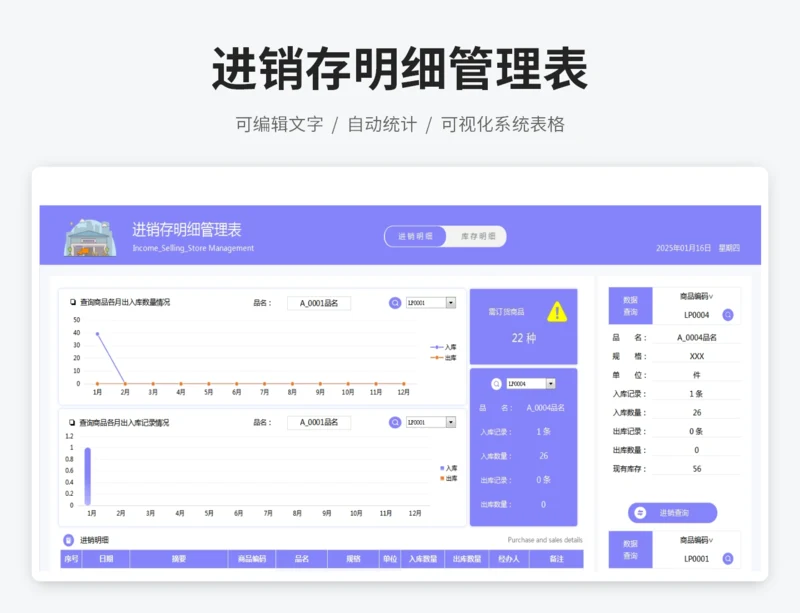The height and width of the screenshot is (613, 800).
Task: Toggle the bullet marker for 查询商品各月出入库记录情况
Action: (73, 423)
